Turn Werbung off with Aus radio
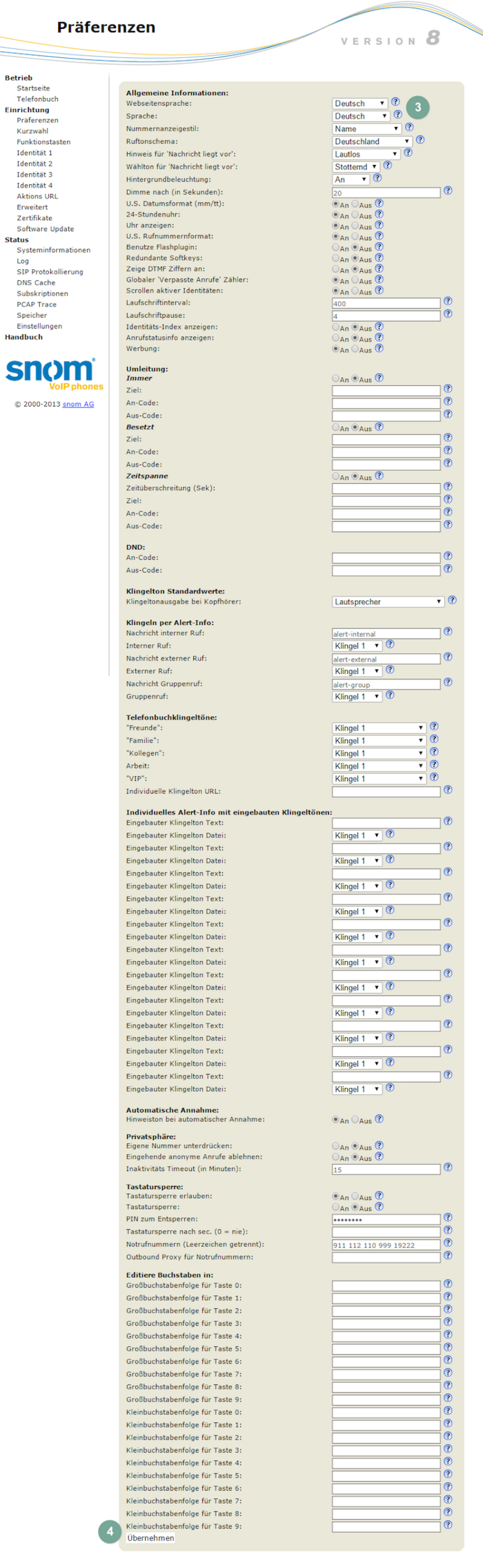The height and width of the screenshot is (1568, 483). point(355,349)
